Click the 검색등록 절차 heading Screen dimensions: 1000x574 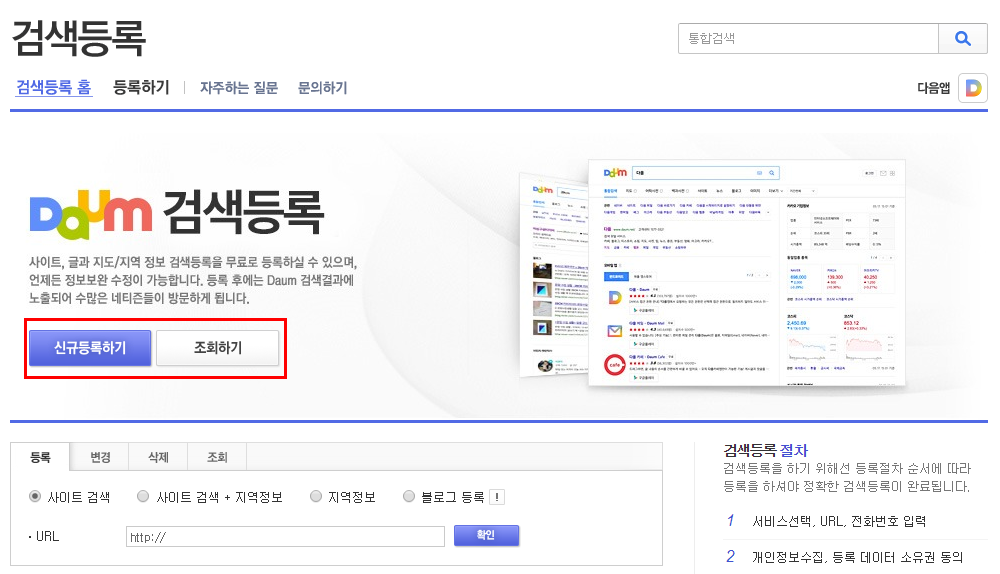(765, 450)
